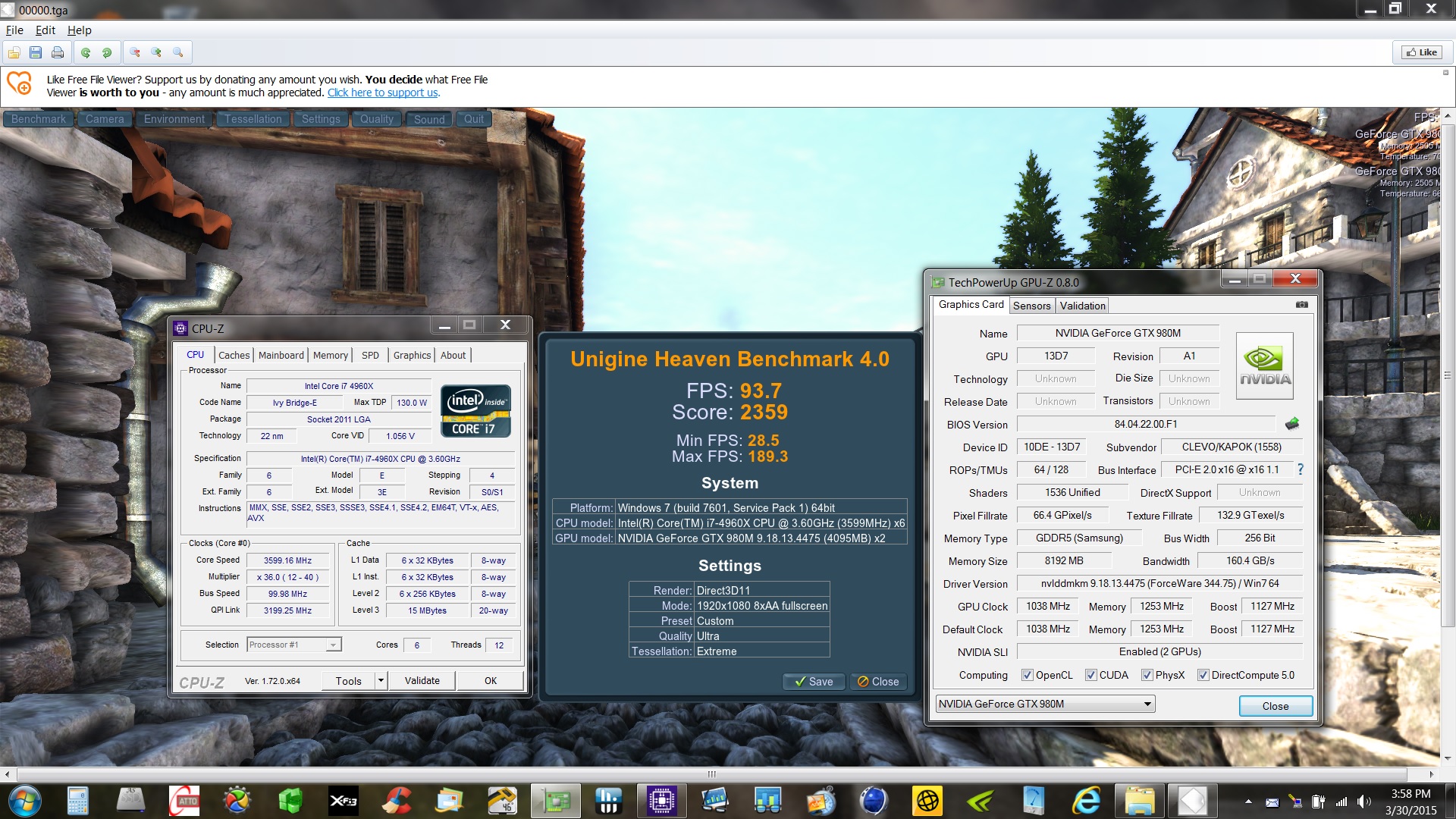Show hidden tray icons arrow
1456x819 pixels.
(x=1248, y=802)
